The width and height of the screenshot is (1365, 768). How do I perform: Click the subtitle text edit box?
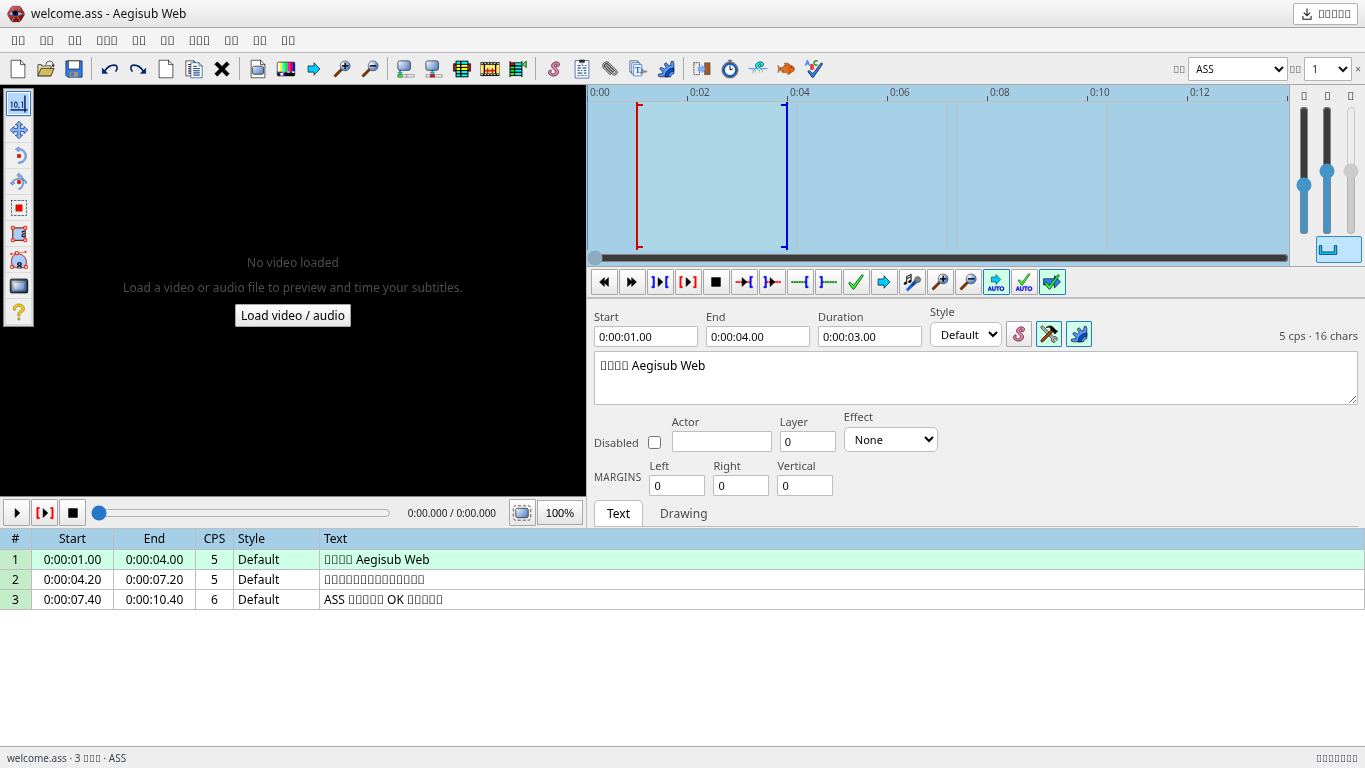976,378
